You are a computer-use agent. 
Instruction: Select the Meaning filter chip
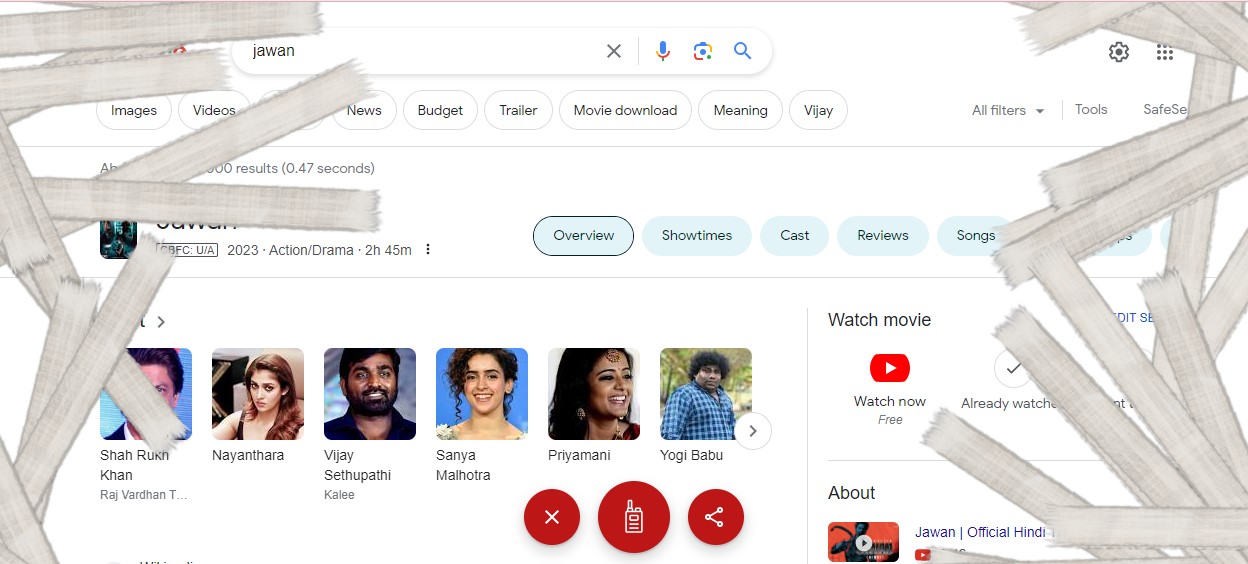pos(740,111)
